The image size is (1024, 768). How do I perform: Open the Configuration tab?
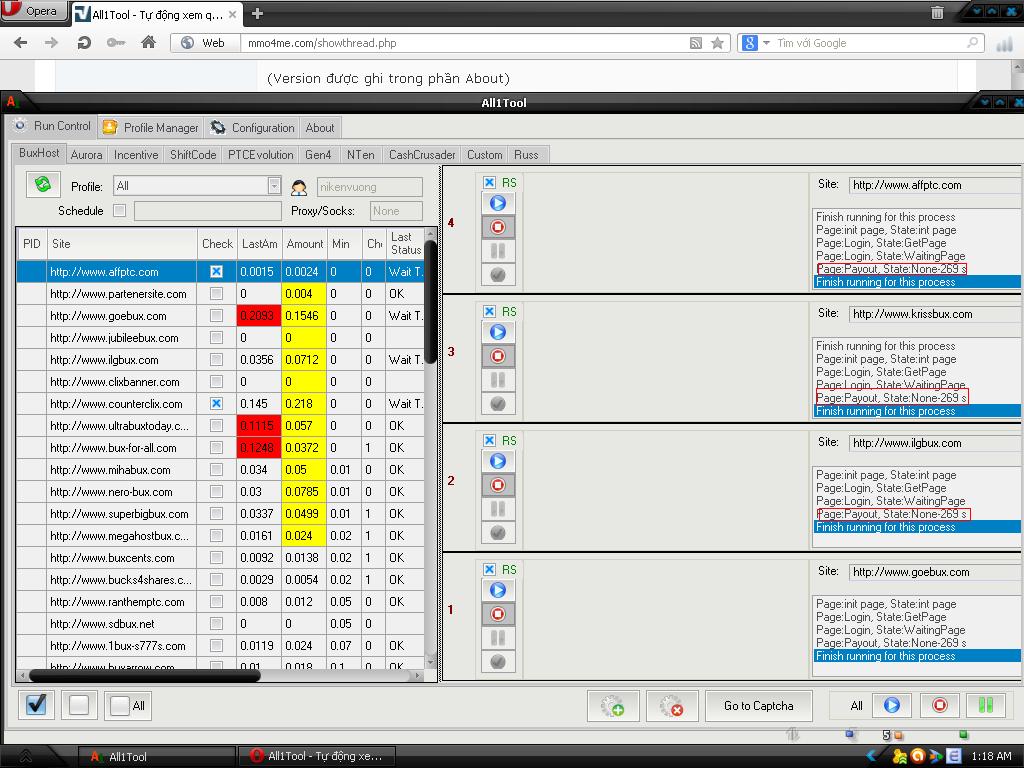(x=253, y=127)
